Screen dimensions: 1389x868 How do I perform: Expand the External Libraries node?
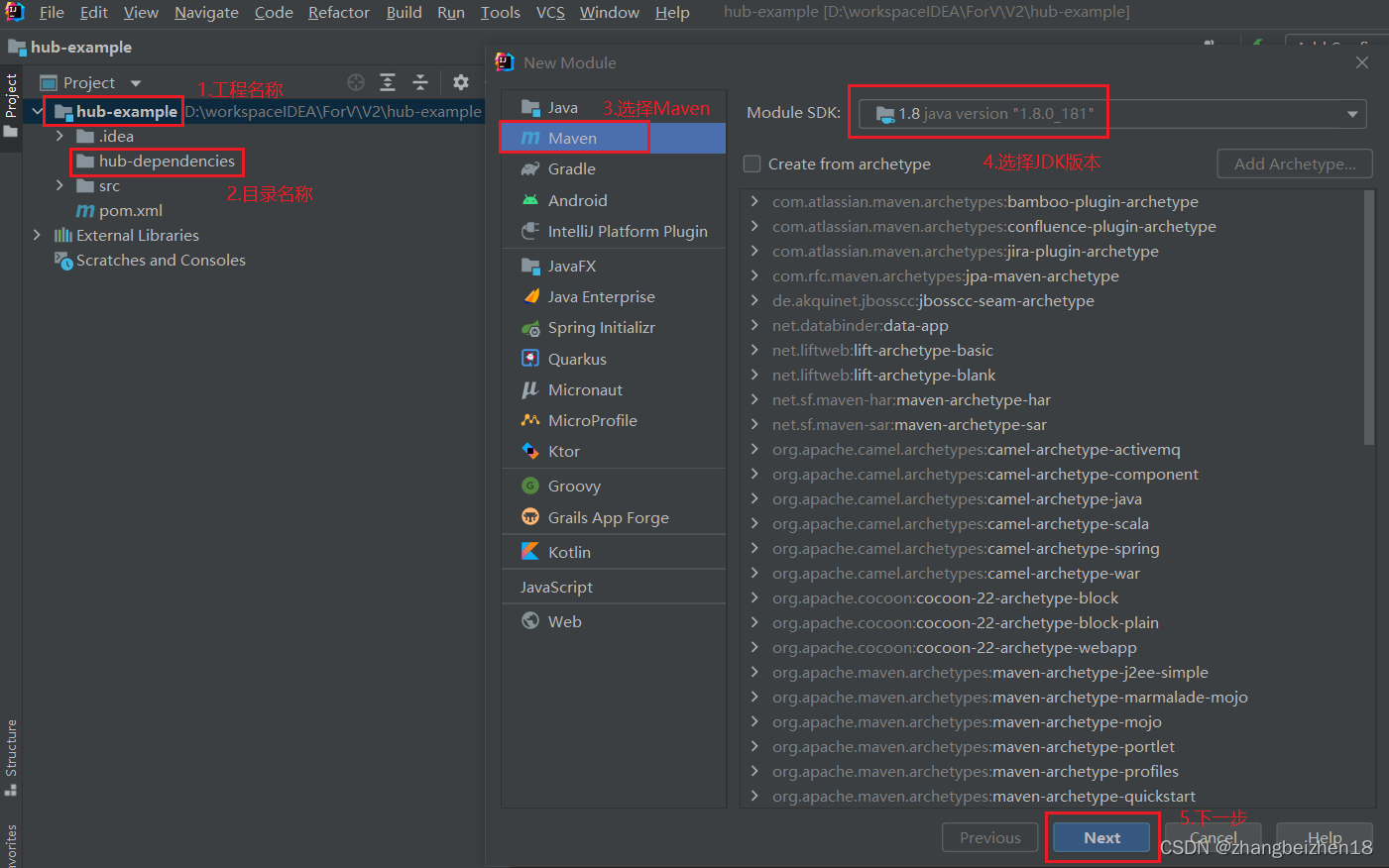38,235
